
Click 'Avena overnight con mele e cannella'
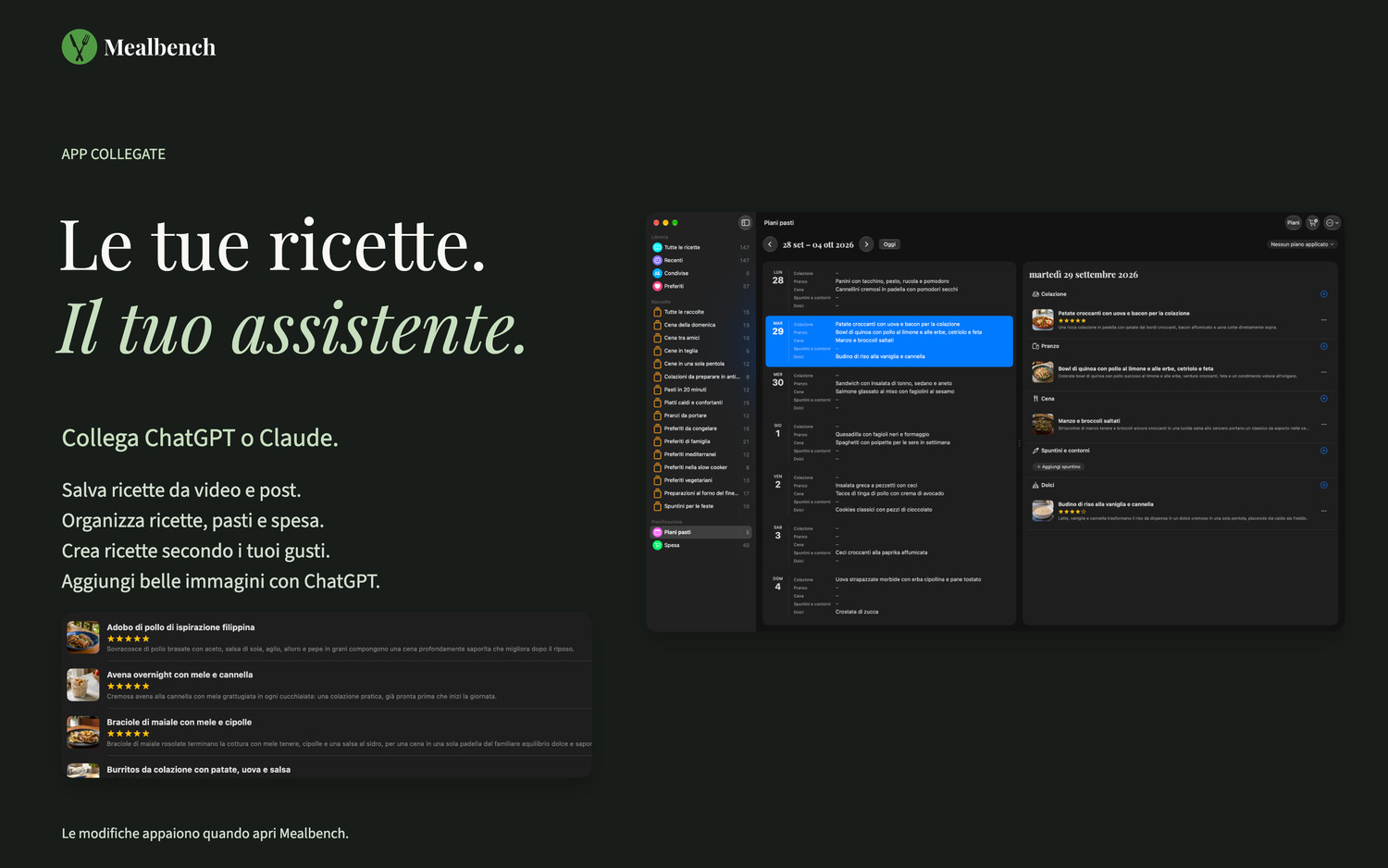pyautogui.click(x=180, y=675)
